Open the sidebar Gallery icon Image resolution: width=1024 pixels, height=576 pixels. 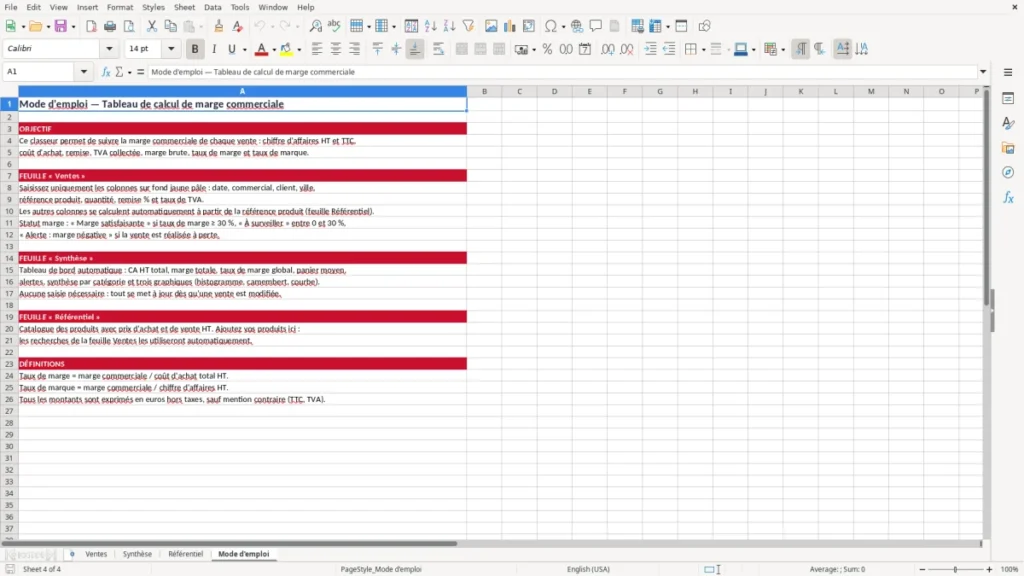(1008, 148)
